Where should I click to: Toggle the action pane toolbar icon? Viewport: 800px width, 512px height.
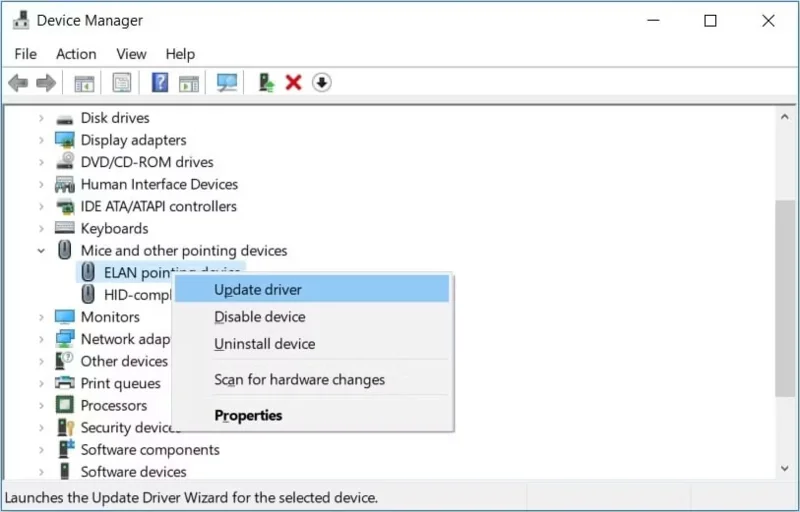pos(189,83)
